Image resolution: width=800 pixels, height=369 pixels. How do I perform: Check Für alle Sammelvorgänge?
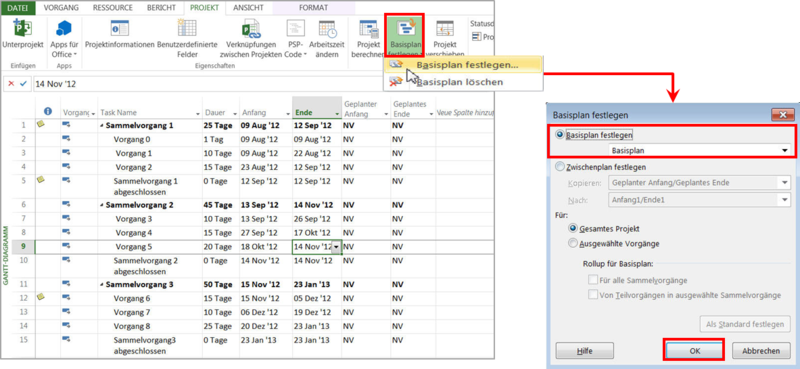point(593,280)
